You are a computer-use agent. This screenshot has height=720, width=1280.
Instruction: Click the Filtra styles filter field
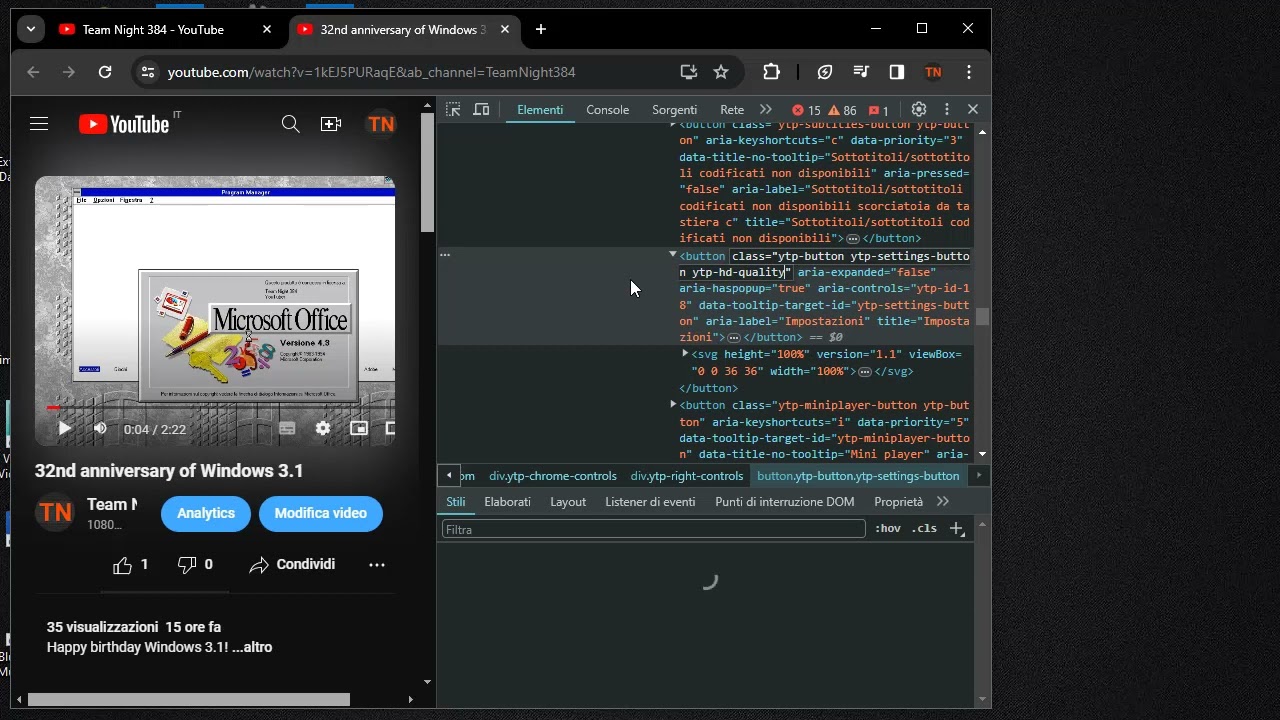pyautogui.click(x=654, y=529)
